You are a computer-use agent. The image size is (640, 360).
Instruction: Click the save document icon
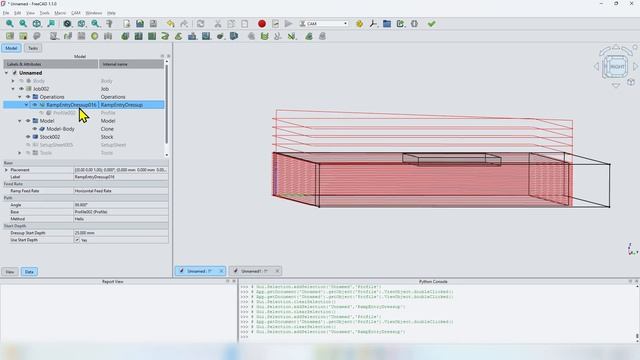click(153, 24)
